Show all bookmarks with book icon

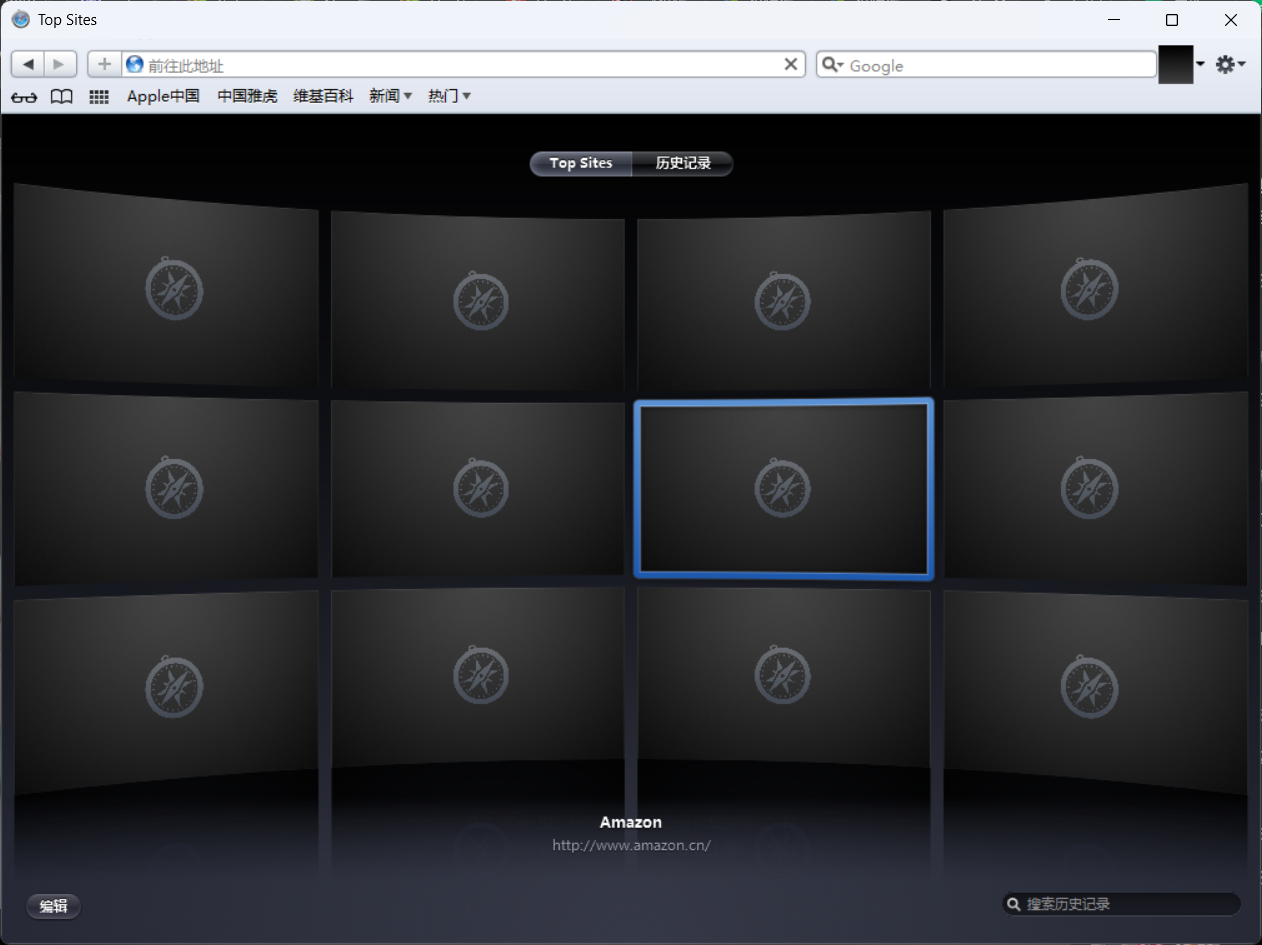point(62,97)
